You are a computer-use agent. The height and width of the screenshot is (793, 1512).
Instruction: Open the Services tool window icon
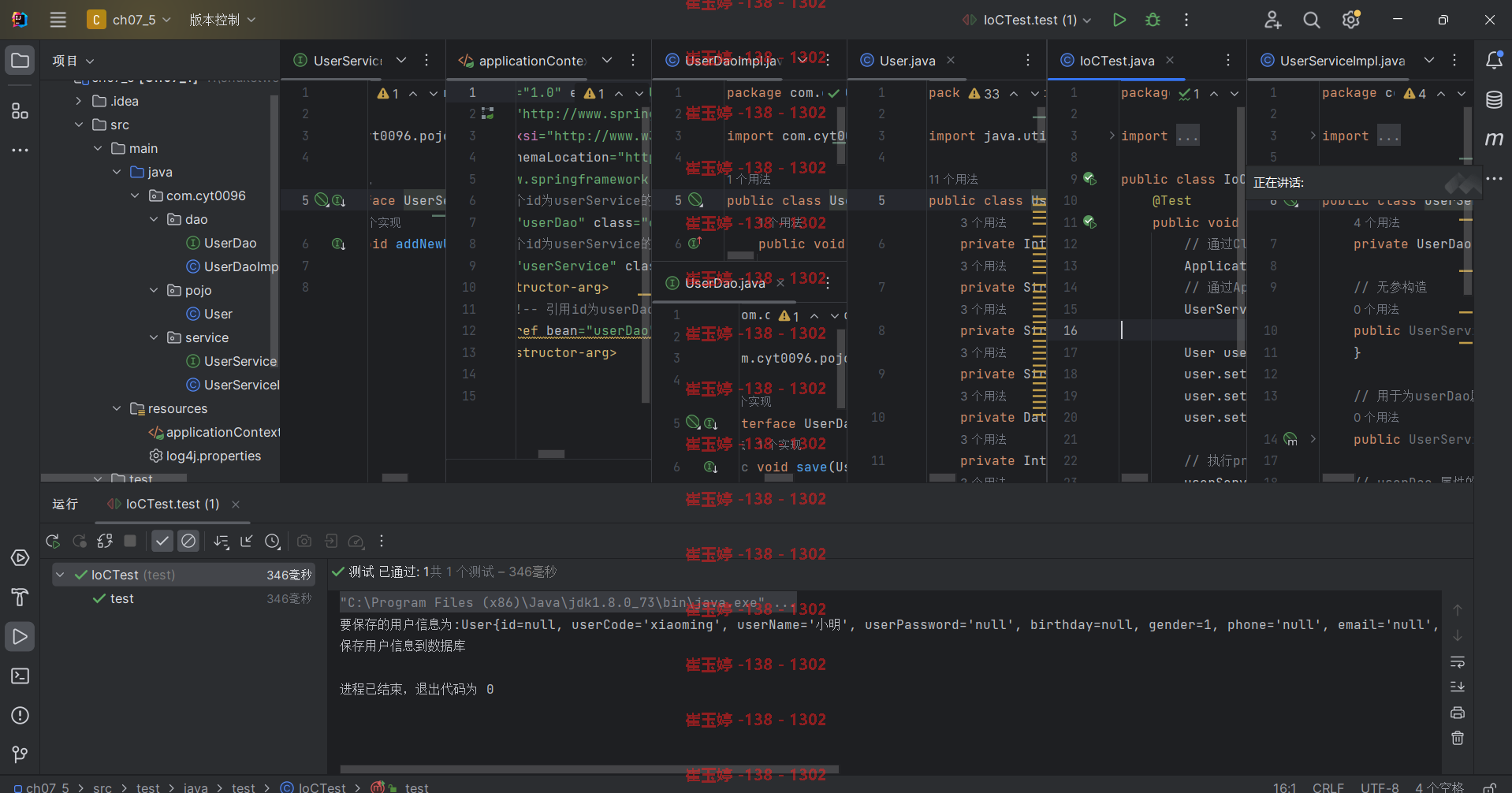(20, 558)
